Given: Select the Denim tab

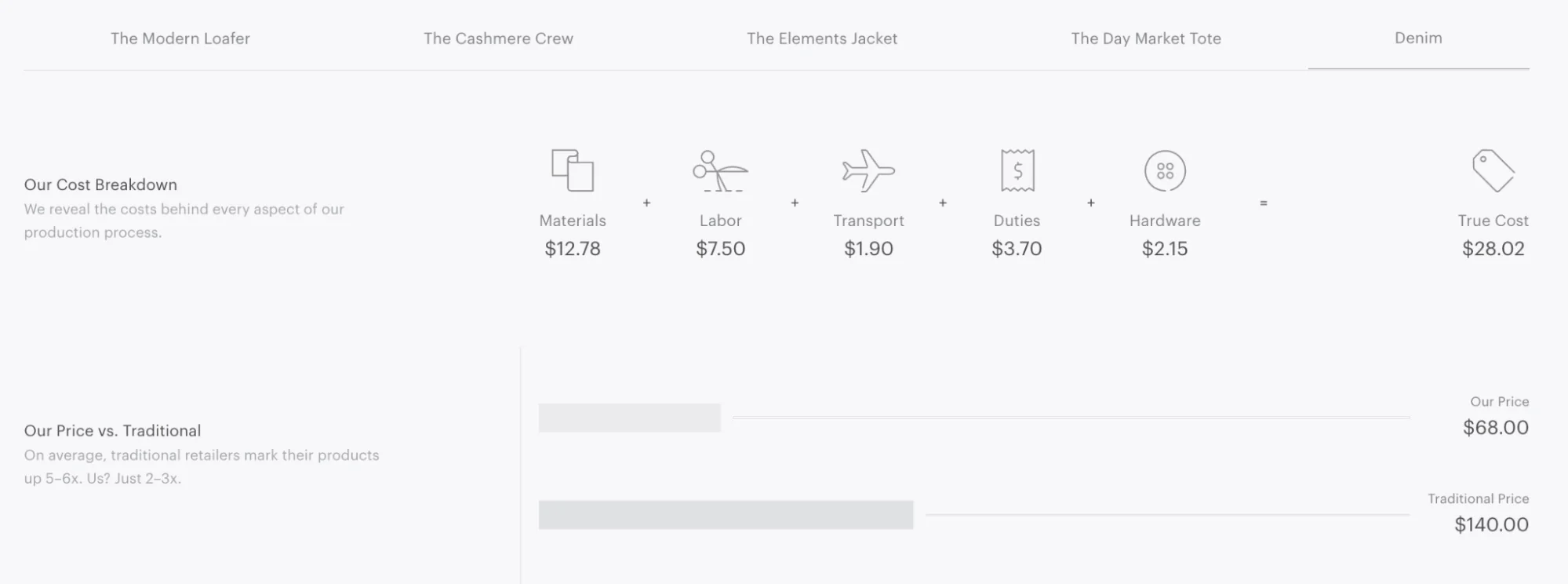Looking at the screenshot, I should click(x=1418, y=38).
